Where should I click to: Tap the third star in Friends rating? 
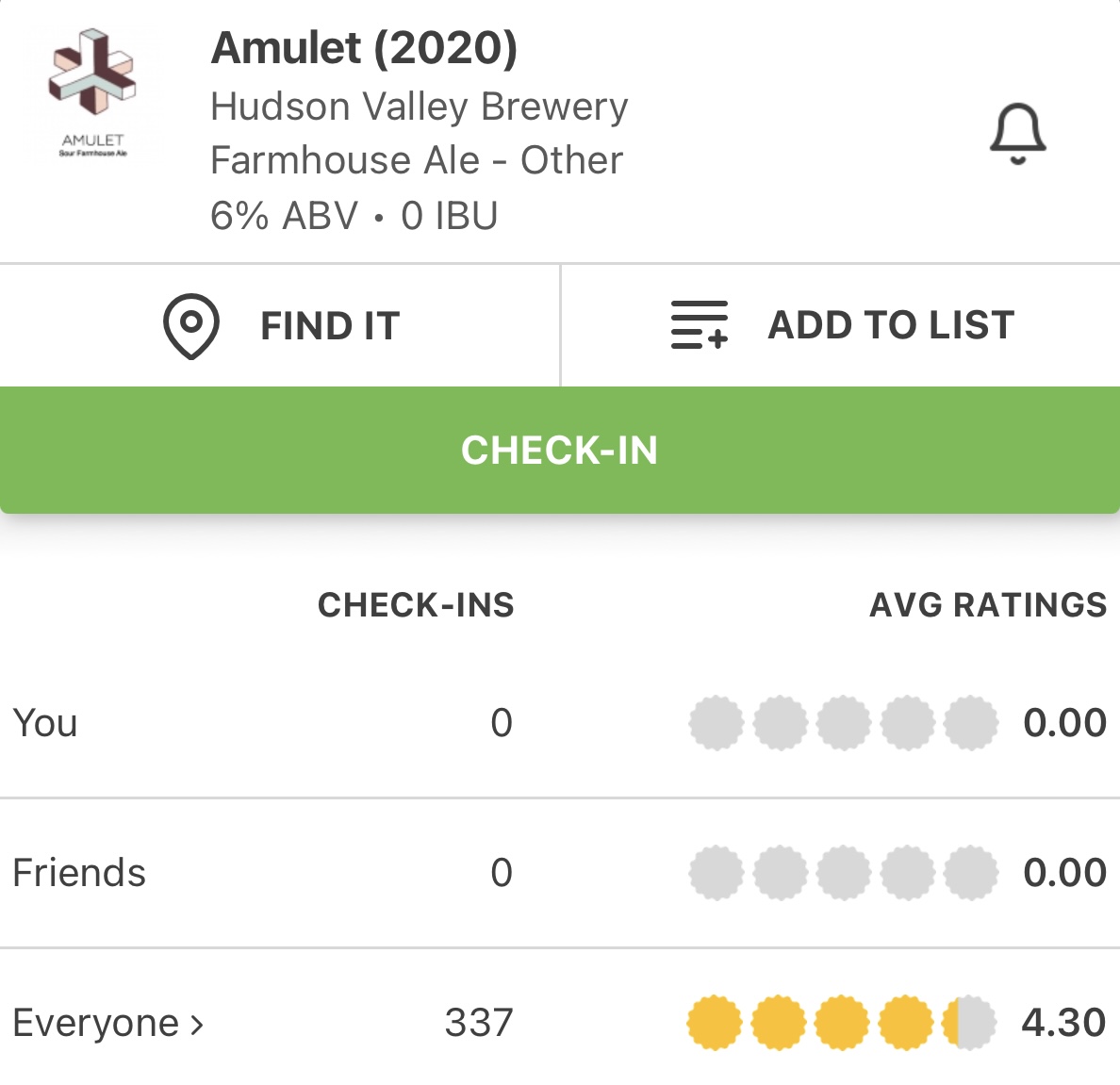[843, 873]
